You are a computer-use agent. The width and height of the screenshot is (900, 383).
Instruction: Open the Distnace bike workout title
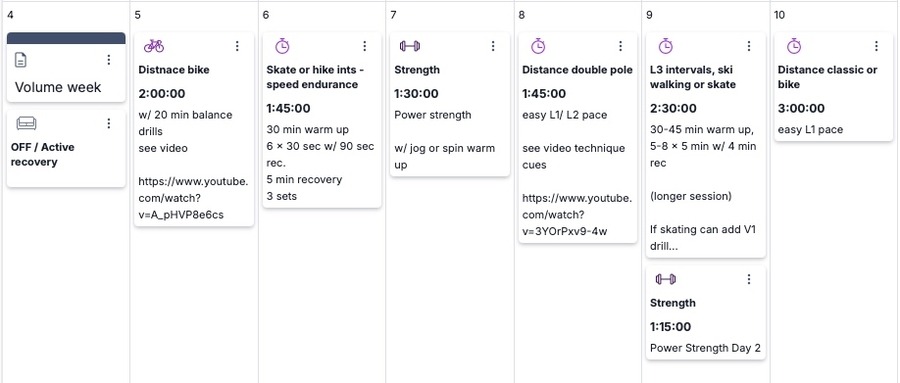tap(174, 70)
